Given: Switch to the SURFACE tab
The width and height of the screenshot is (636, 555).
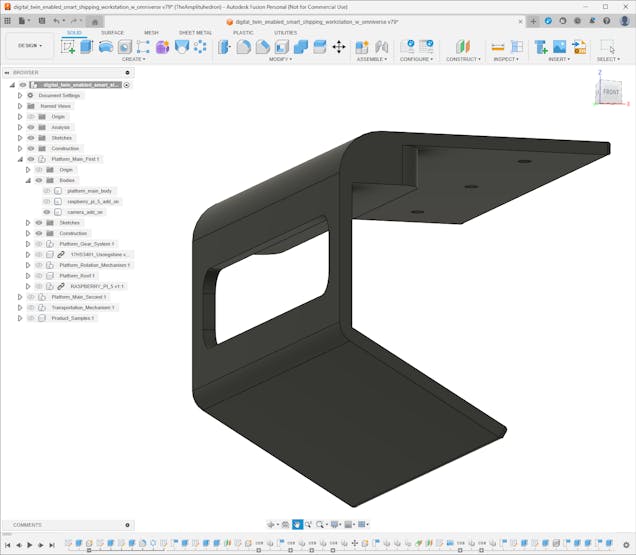Looking at the screenshot, I should (113, 32).
